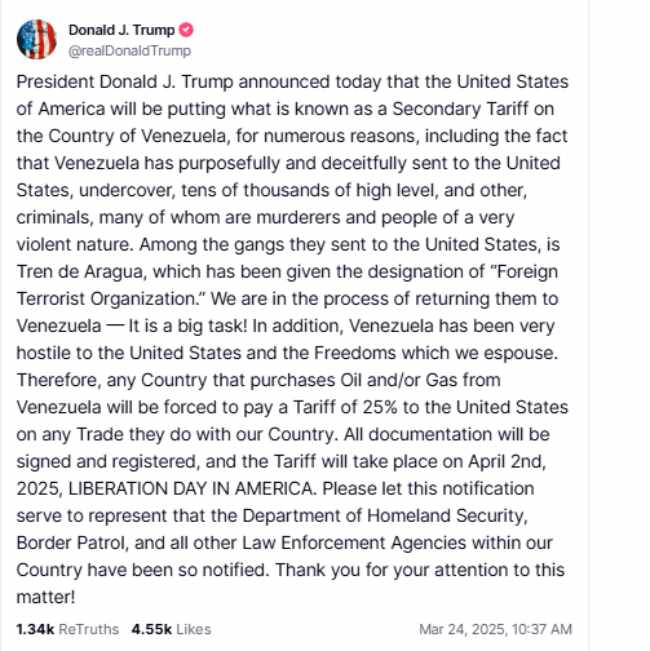Click the 'April 2nd' date text
Image resolution: width=650 pixels, height=651 pixels.
[506, 461]
